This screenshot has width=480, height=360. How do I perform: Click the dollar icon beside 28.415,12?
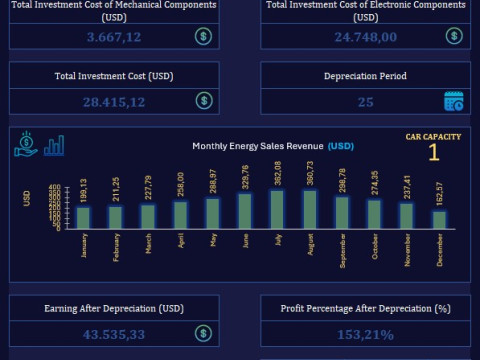pos(204,101)
